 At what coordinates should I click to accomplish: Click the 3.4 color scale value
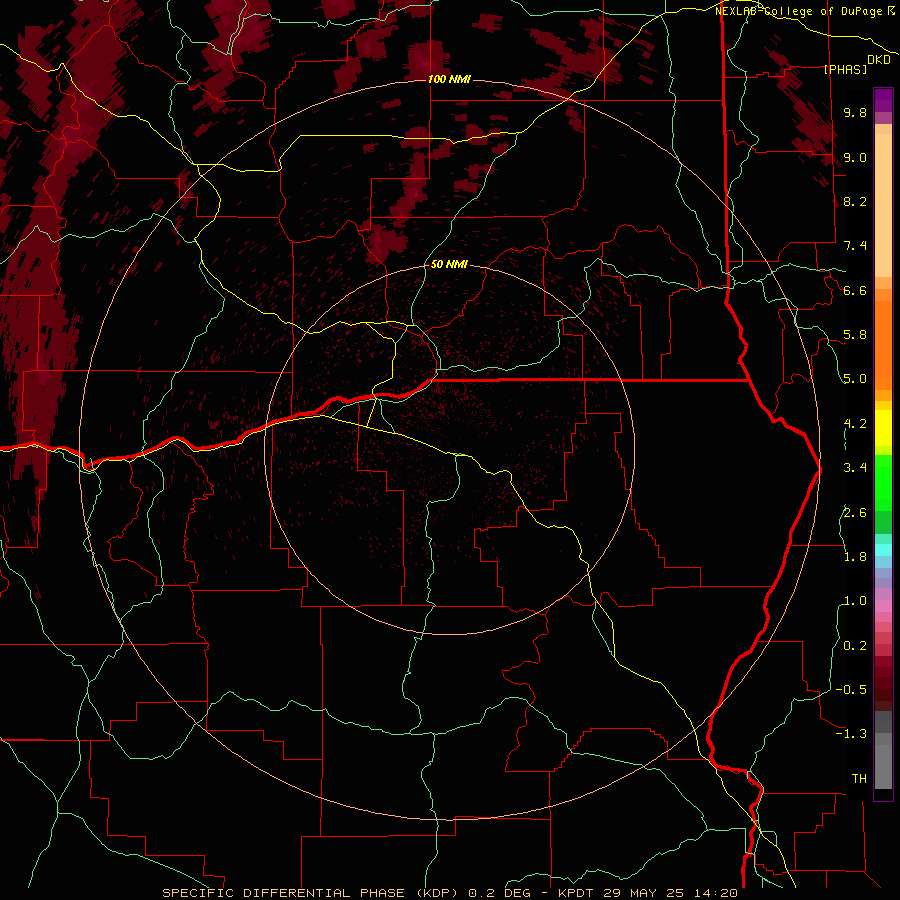click(855, 468)
